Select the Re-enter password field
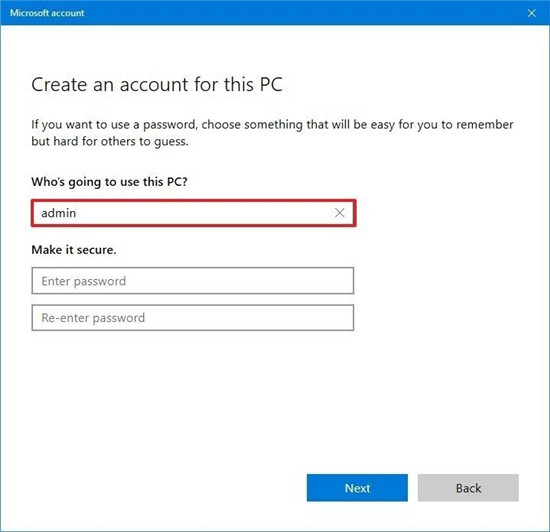 click(x=193, y=318)
